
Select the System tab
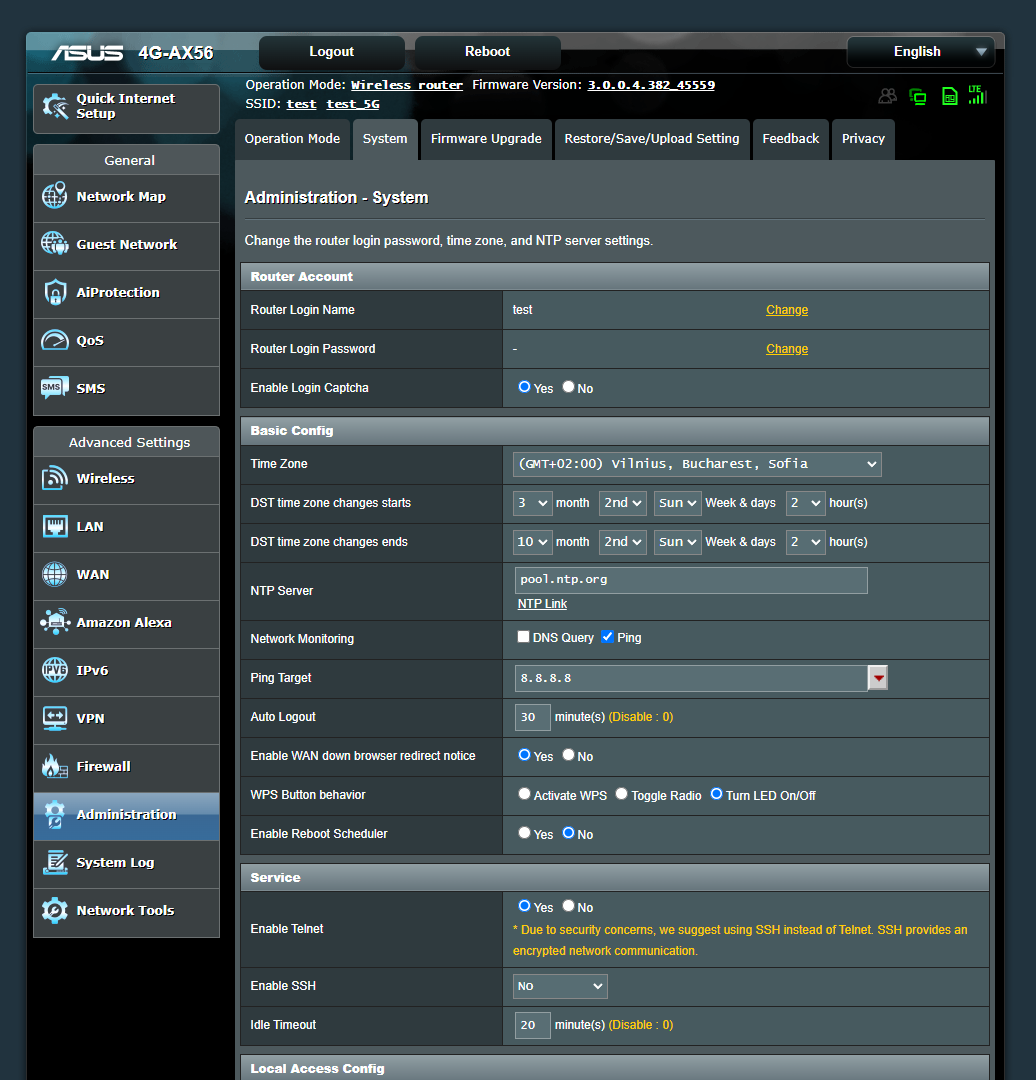pos(385,139)
